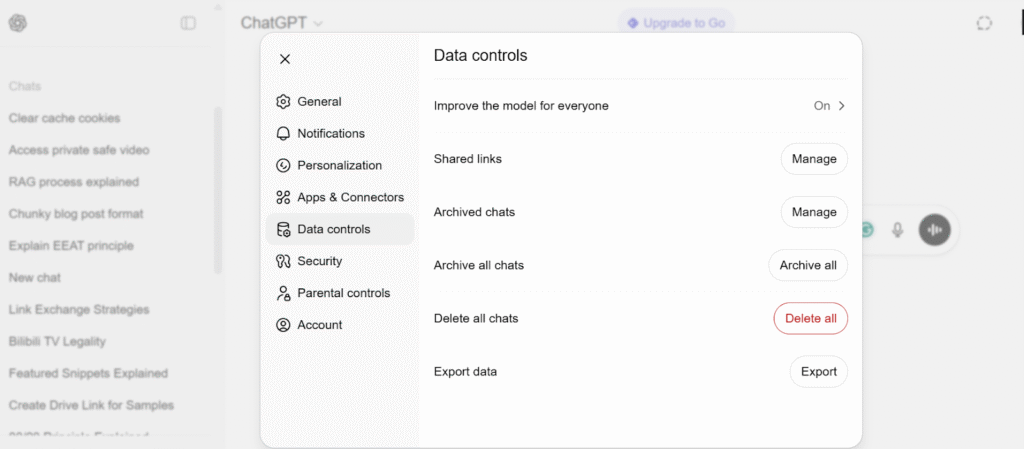Manage shared links
The image size is (1024, 449).
(x=814, y=159)
